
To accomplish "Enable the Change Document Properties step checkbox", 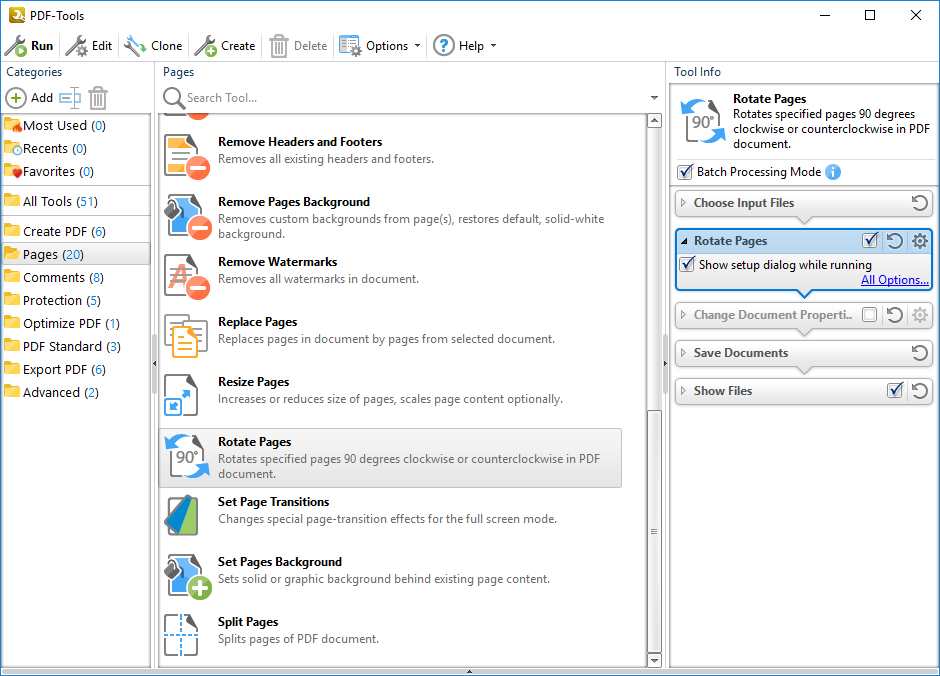I will pos(869,315).
